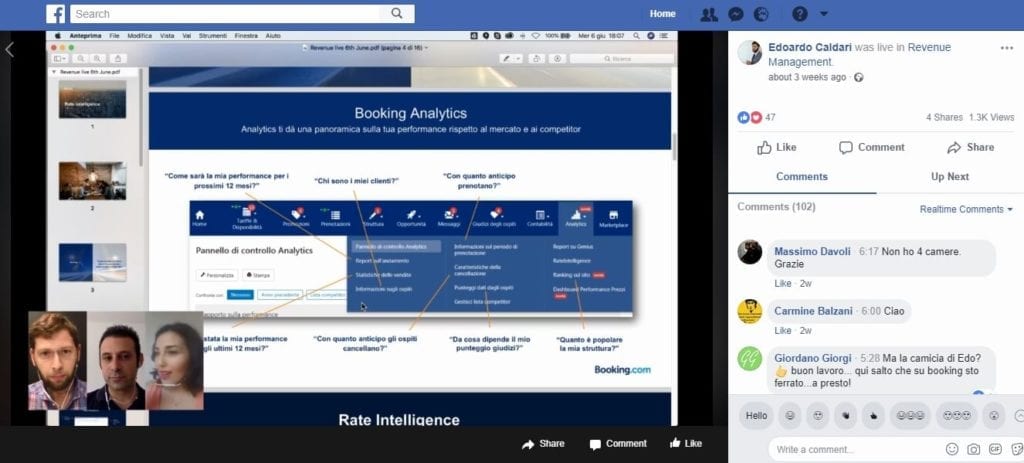Expand the account menu arrow in header

[x=824, y=14]
